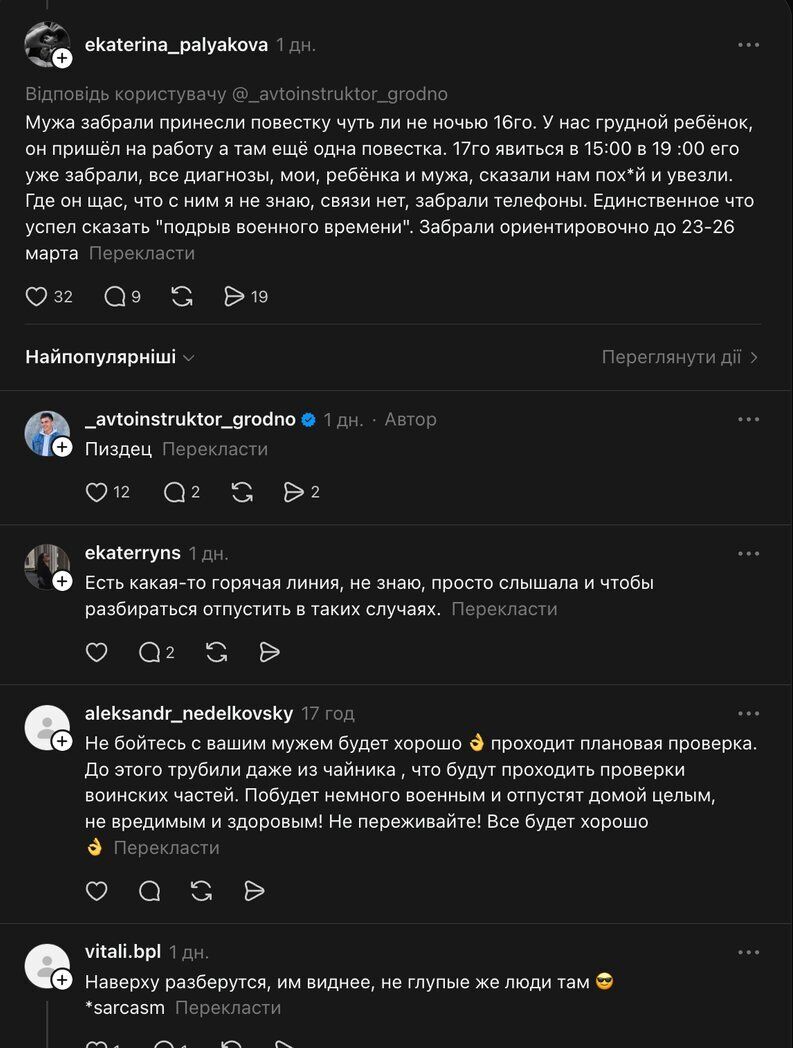Open the options menu on vitali.bpl's comment

[749, 952]
